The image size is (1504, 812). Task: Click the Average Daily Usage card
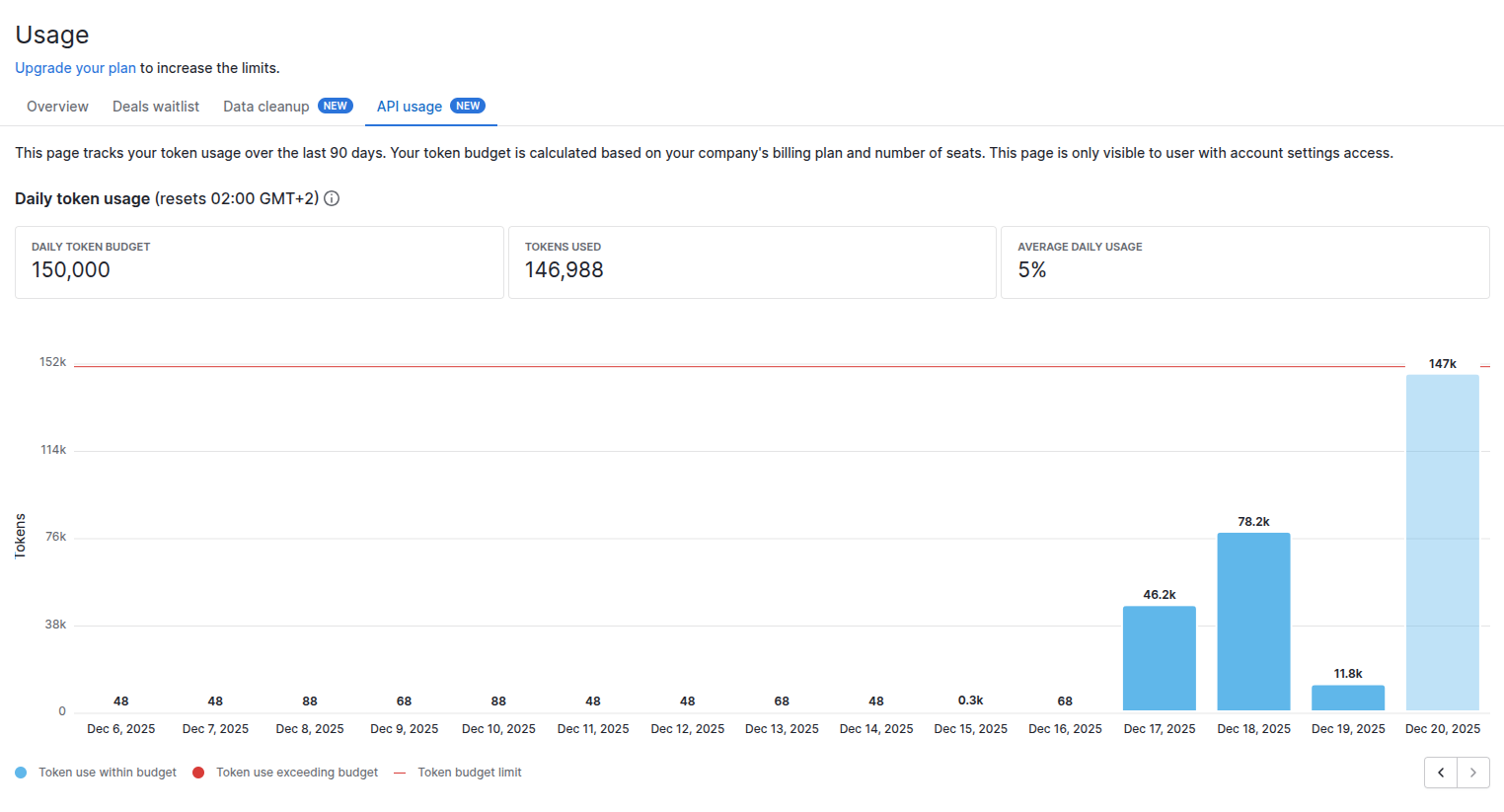(1243, 262)
